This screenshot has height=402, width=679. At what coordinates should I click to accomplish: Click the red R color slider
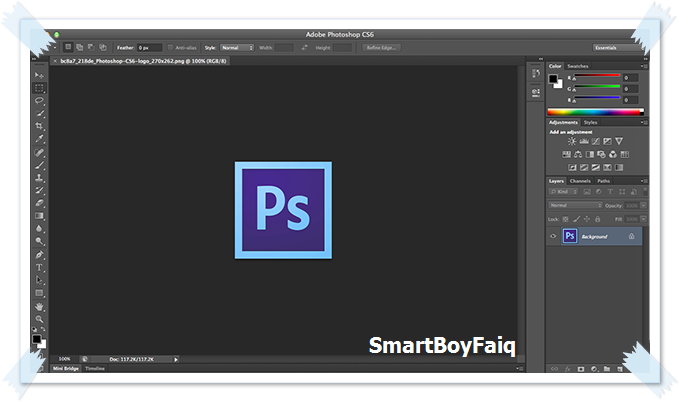point(597,76)
